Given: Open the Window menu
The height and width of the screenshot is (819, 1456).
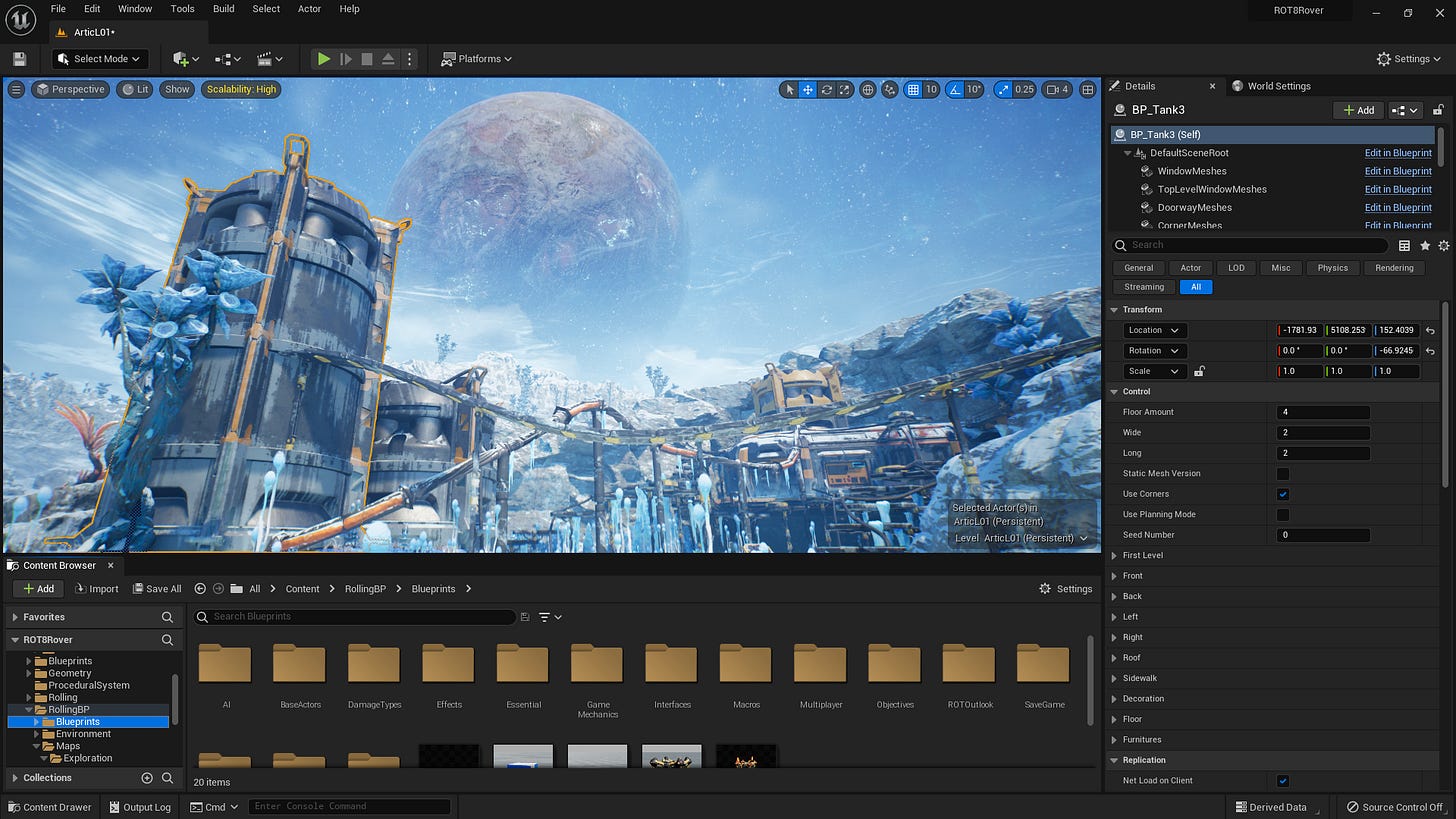Looking at the screenshot, I should [x=135, y=9].
